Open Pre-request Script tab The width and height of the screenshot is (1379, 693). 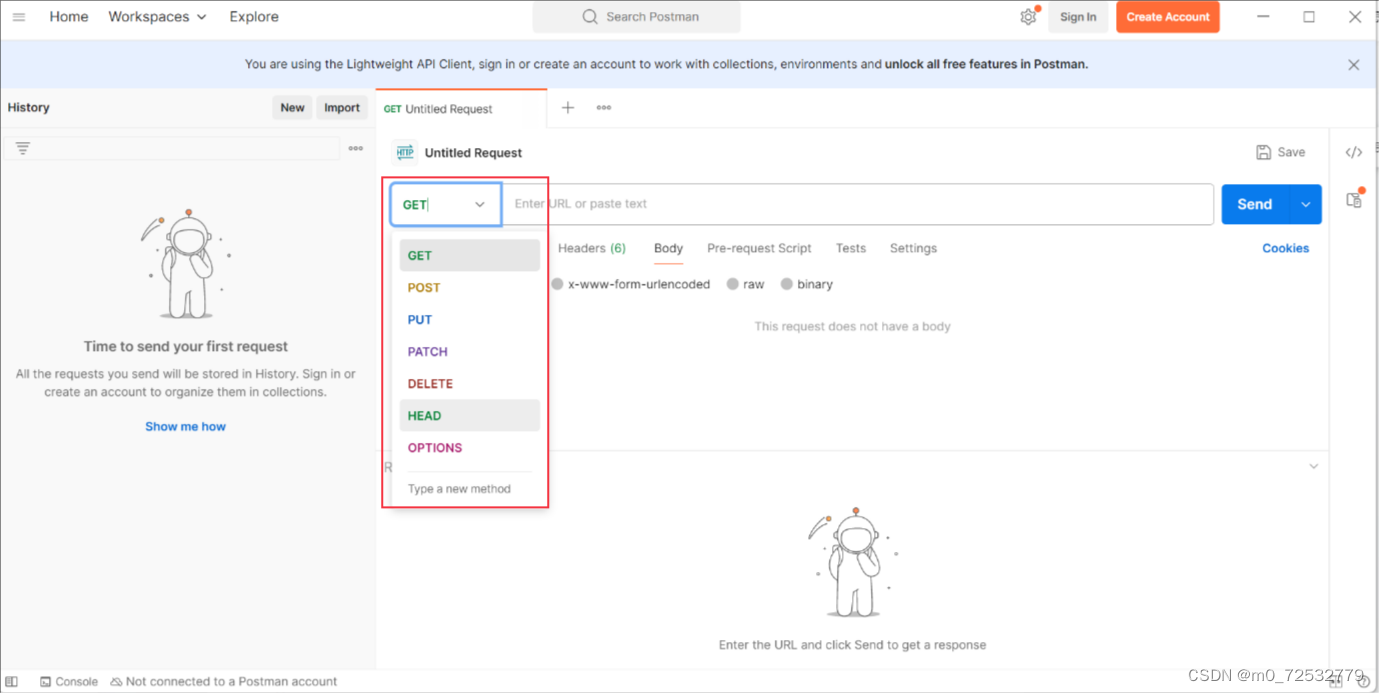759,248
